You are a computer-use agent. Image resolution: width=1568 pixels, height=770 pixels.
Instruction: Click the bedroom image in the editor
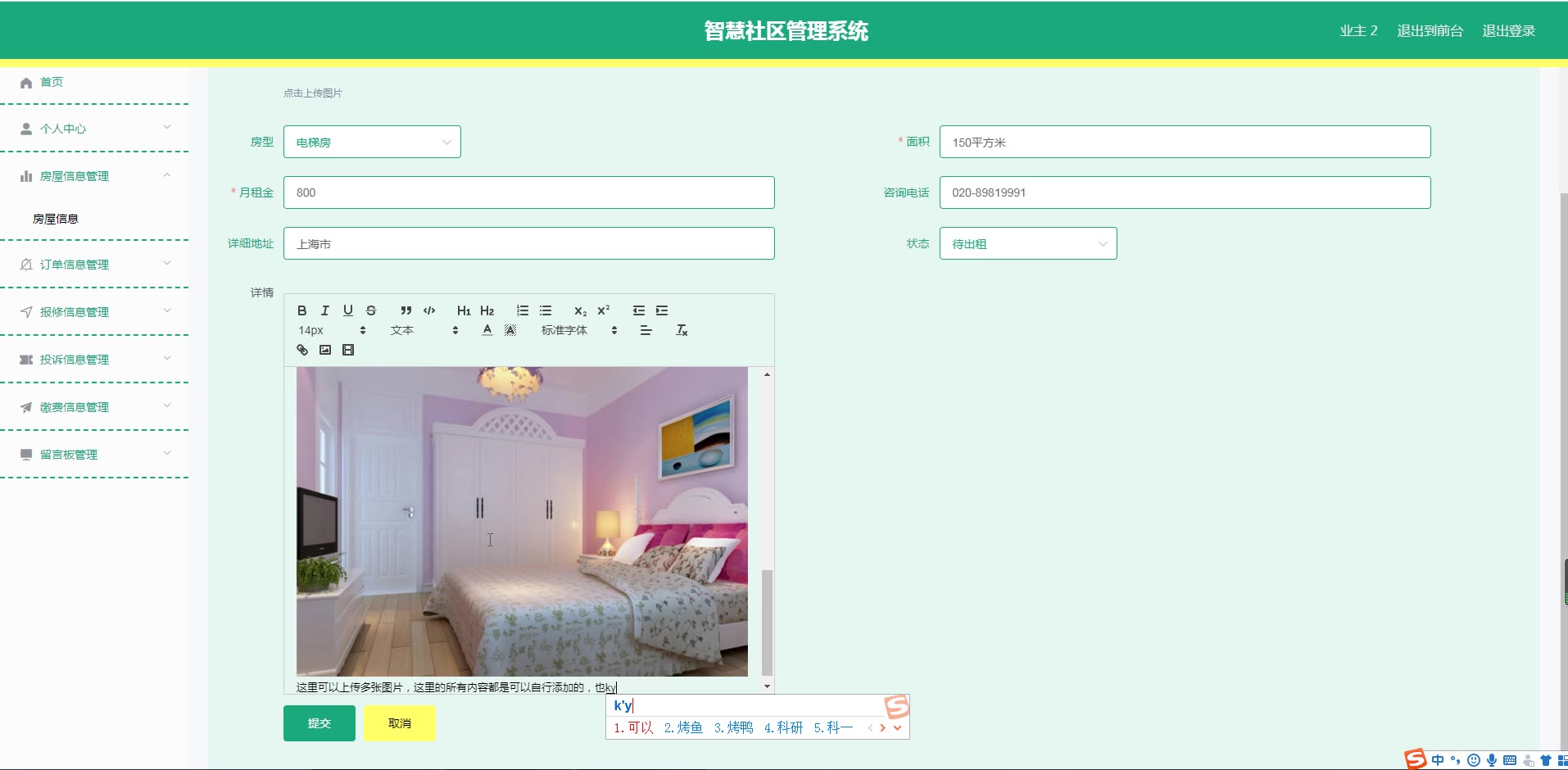tap(522, 522)
